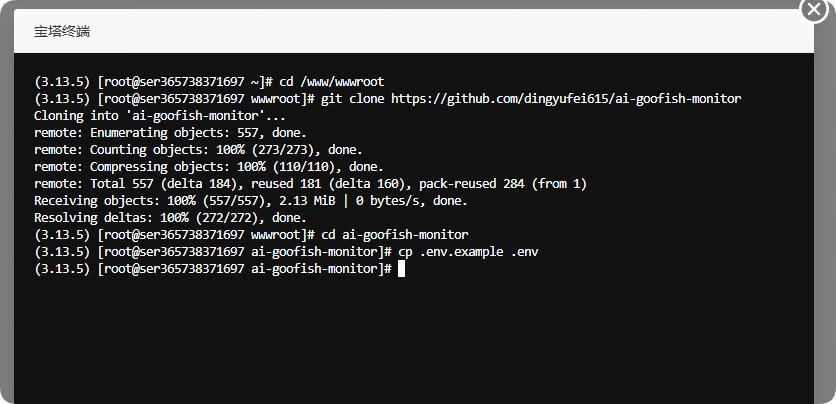The image size is (836, 404).
Task: Click the 'pack-reused 284 (from 1)' text
Action: (503, 184)
